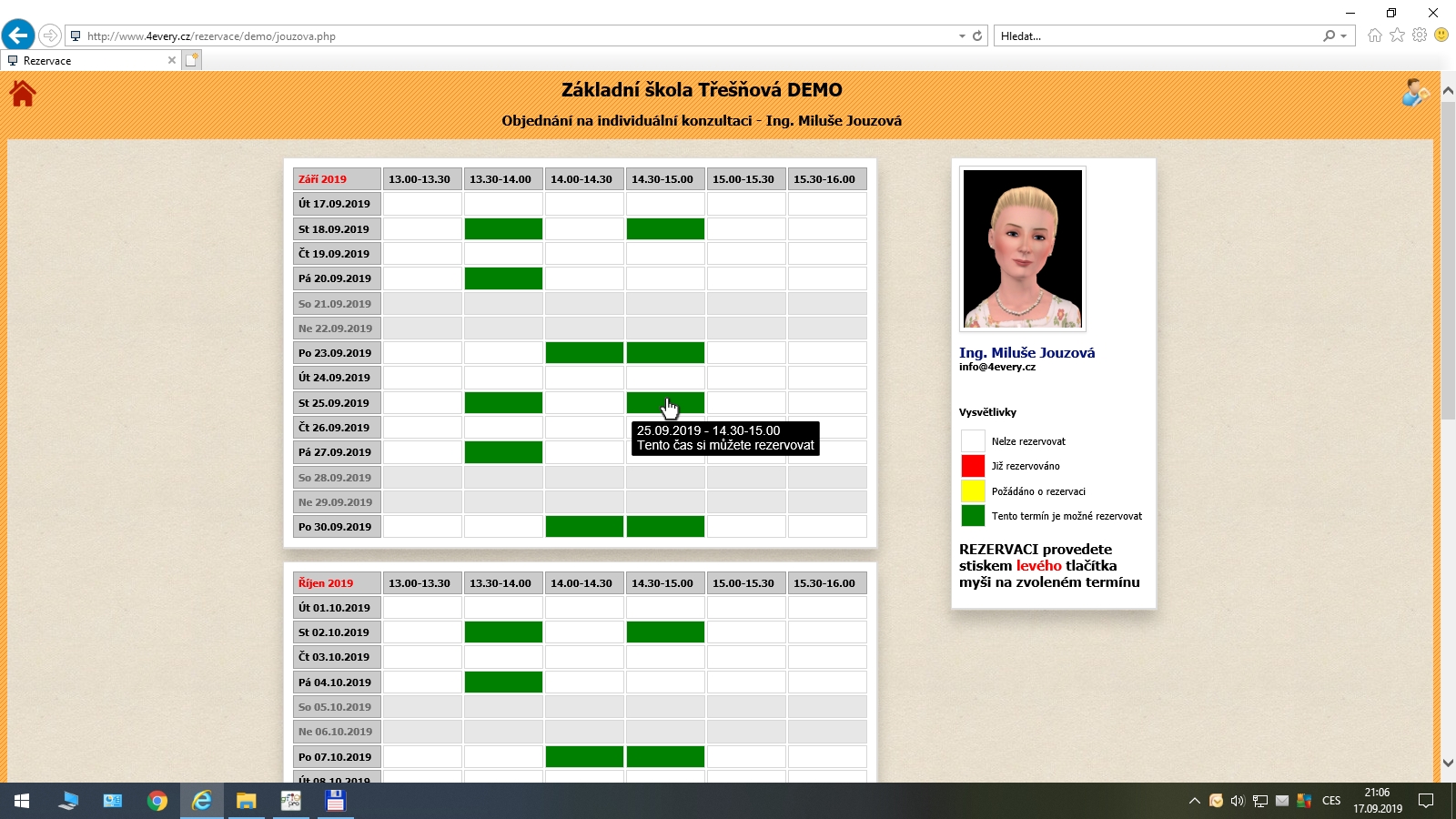Open browser settings gear icon
The width and height of the screenshot is (1456, 819).
tap(1420, 35)
